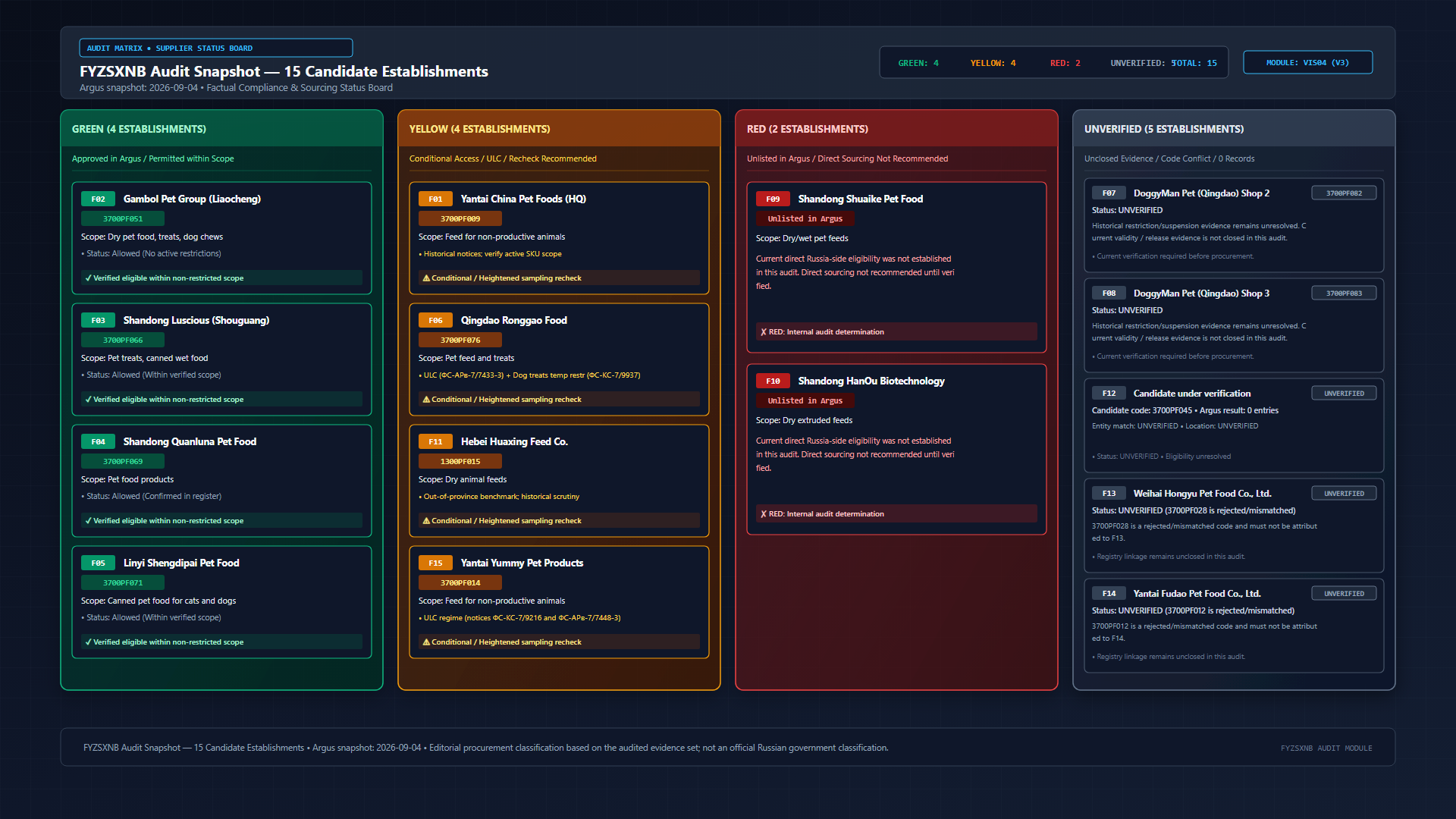
Task: Select the F15 badge on Yantai Yummy Pet Products
Action: point(435,563)
